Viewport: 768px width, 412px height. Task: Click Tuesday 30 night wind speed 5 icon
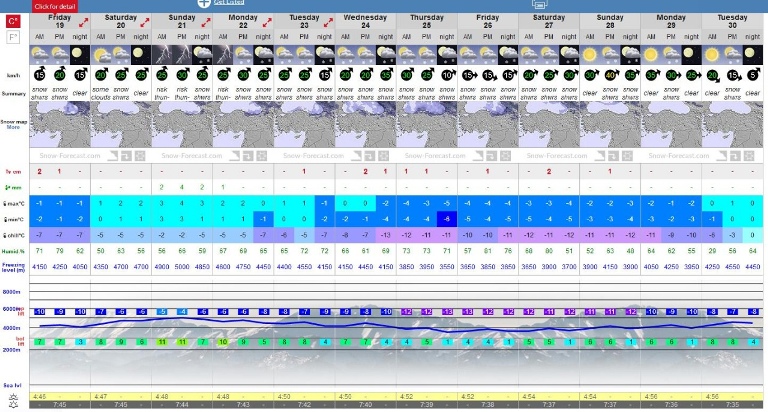[x=752, y=75]
